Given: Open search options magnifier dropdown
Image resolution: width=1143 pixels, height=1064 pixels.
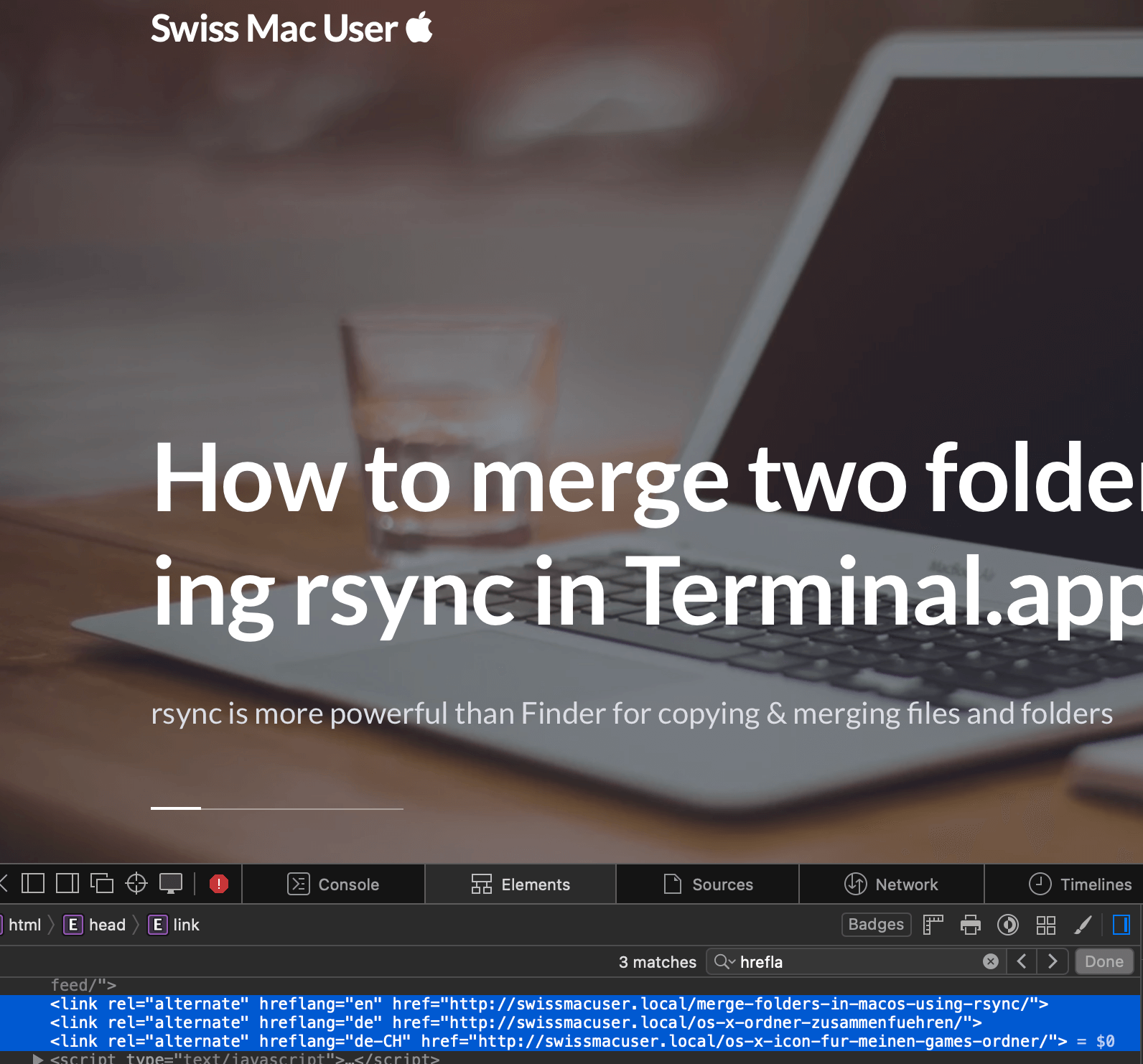Looking at the screenshot, I should 724,961.
